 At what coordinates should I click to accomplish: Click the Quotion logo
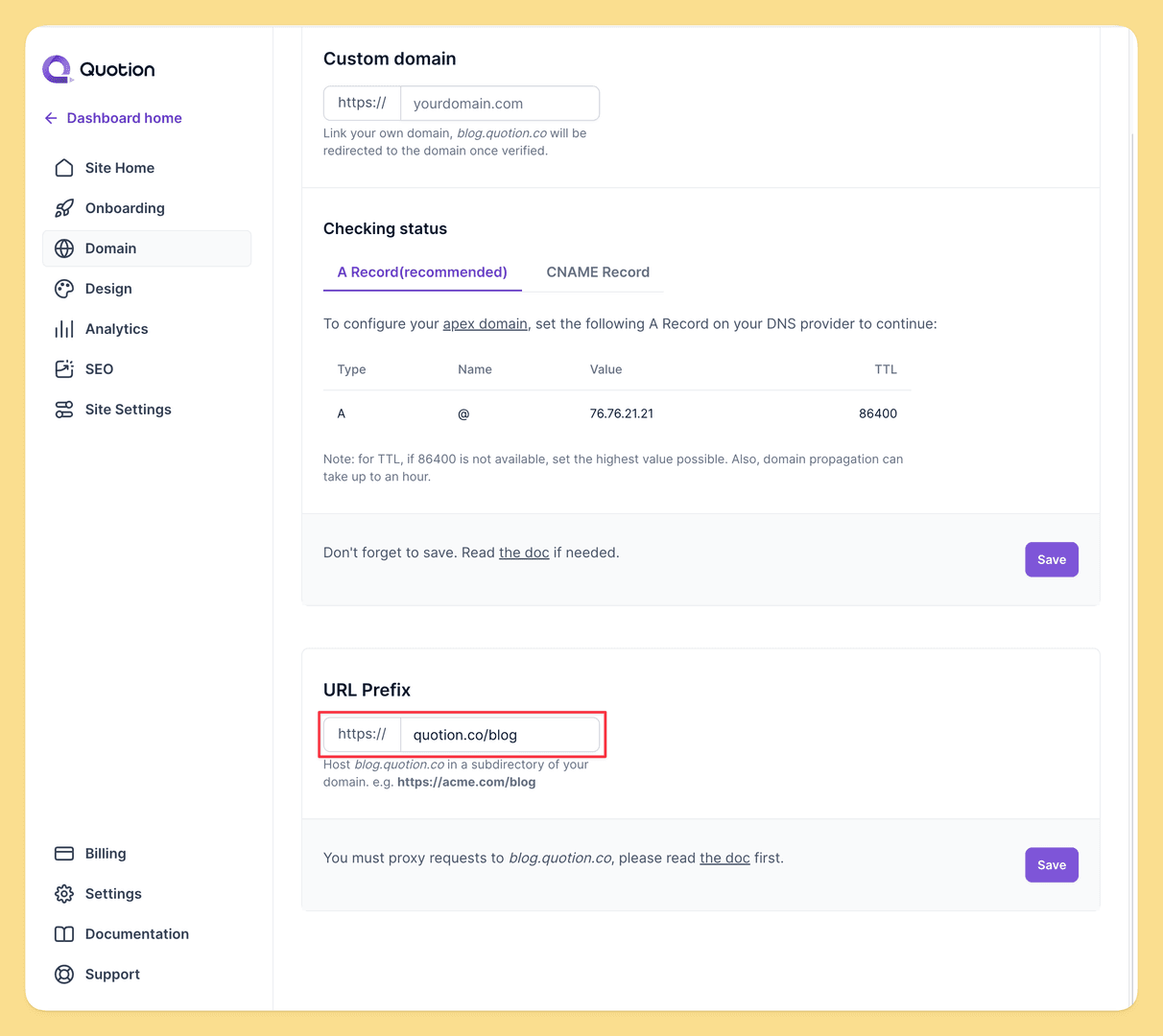[x=97, y=68]
